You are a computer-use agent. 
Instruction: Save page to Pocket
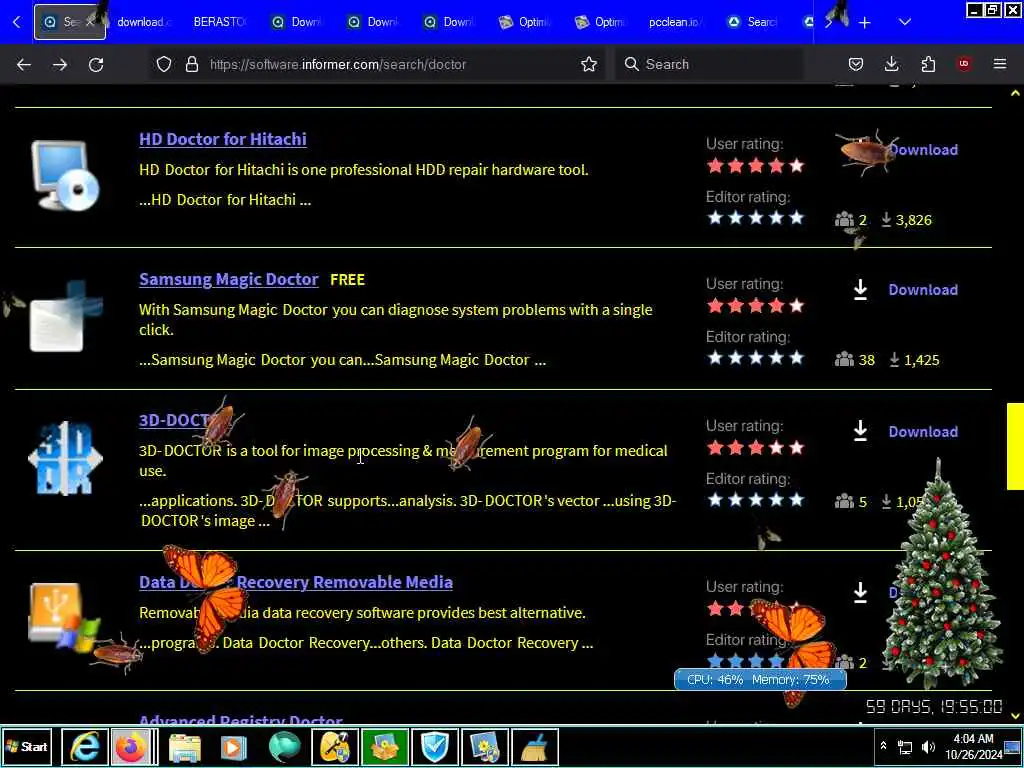point(856,64)
